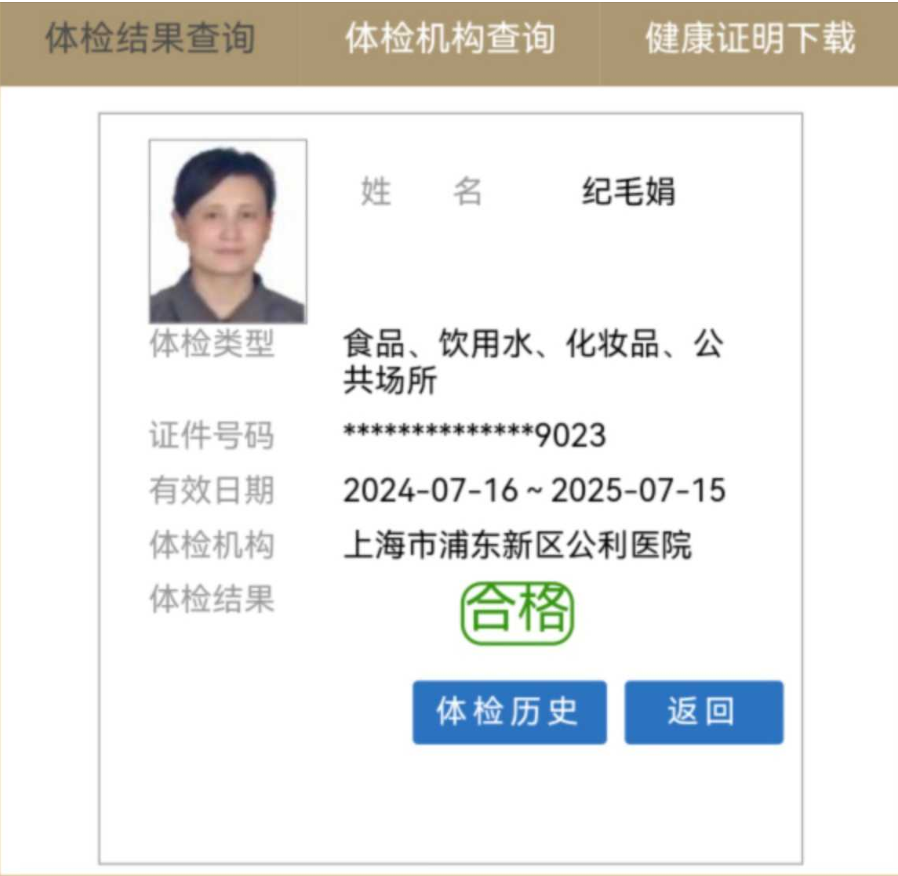Click the person's ID photo

coord(228,231)
